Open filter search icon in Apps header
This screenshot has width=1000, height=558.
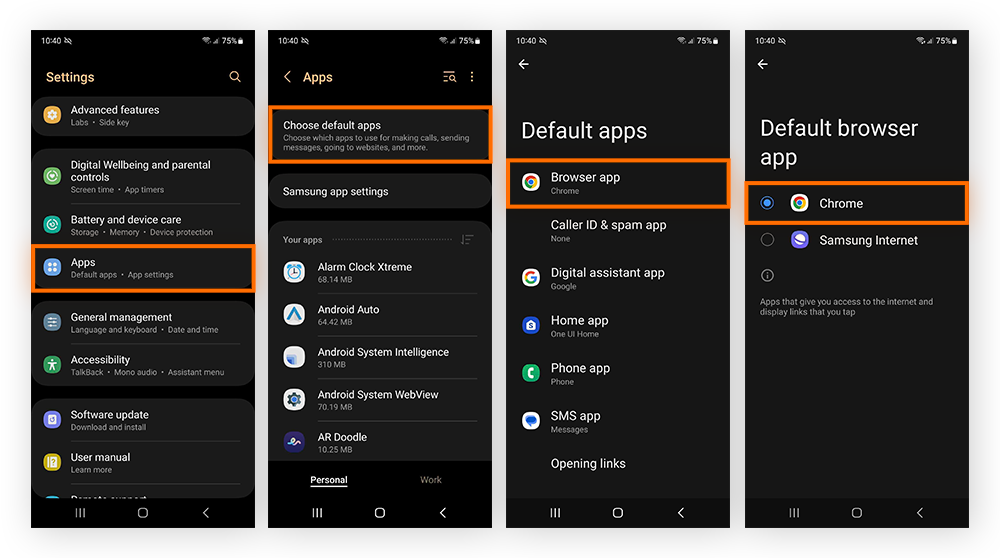point(450,77)
